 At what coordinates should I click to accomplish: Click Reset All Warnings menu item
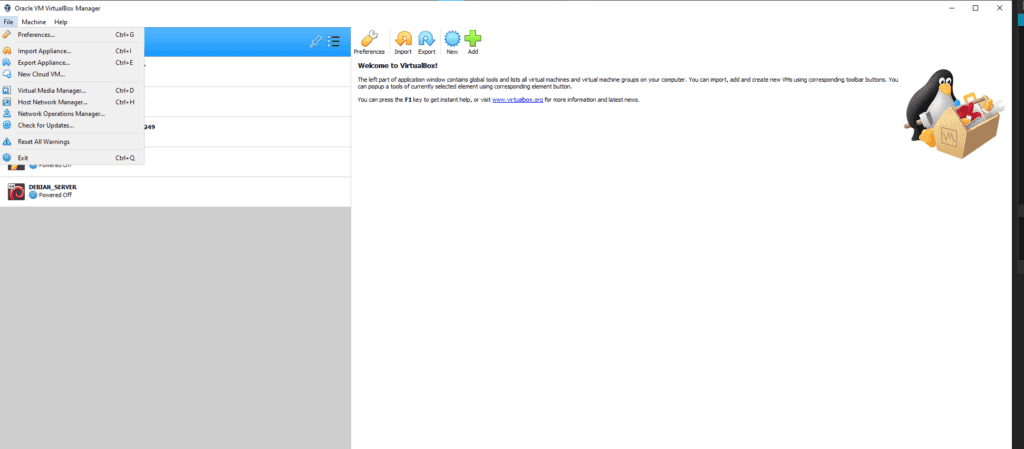click(43, 142)
